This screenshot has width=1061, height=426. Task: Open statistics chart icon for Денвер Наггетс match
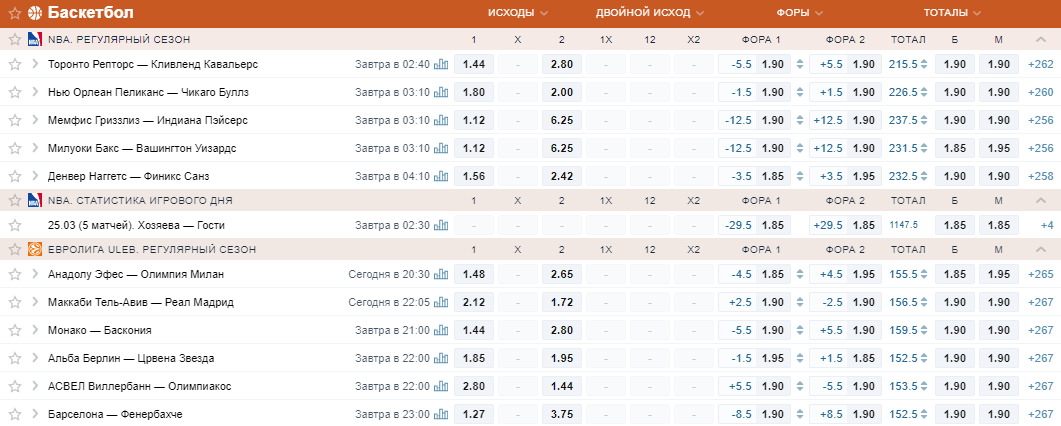coord(441,176)
